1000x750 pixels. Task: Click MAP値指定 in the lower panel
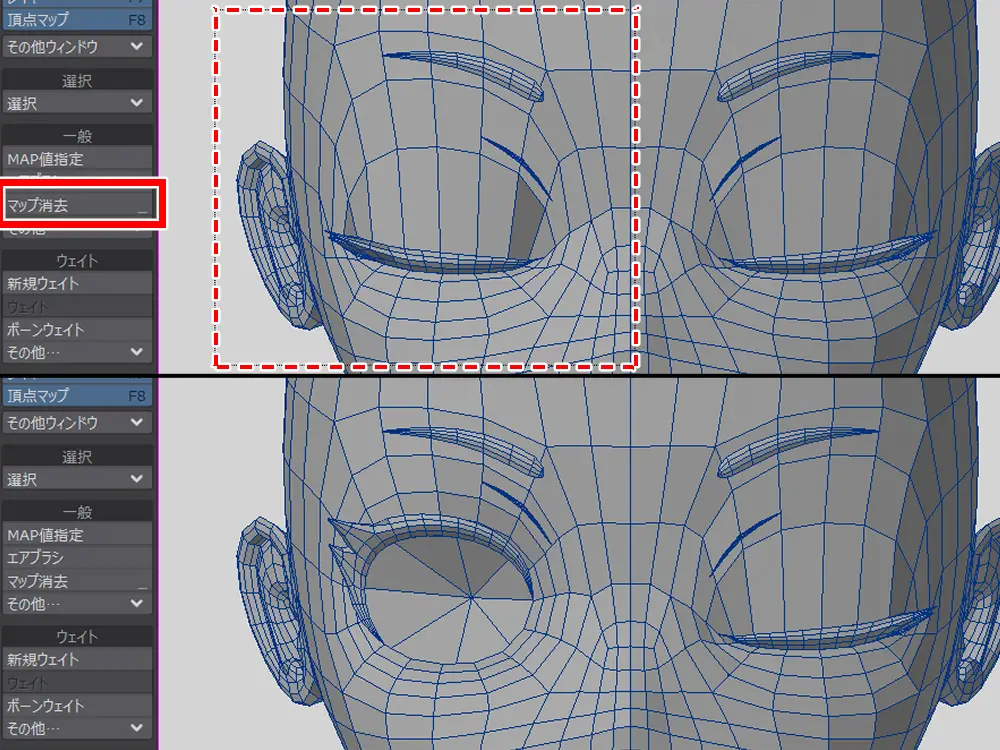(78, 535)
